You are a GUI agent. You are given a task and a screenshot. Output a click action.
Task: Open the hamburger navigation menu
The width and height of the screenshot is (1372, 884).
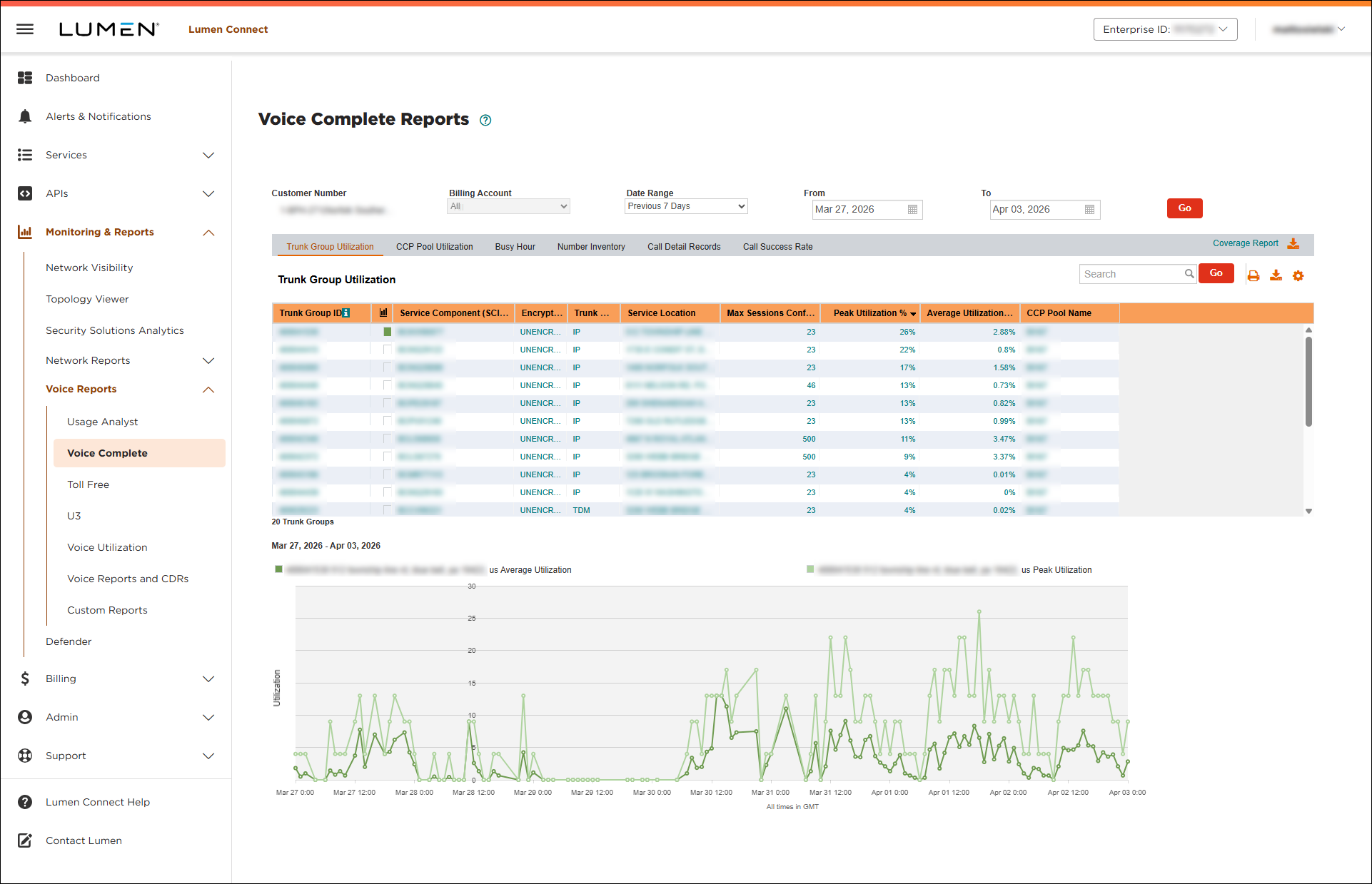coord(25,29)
